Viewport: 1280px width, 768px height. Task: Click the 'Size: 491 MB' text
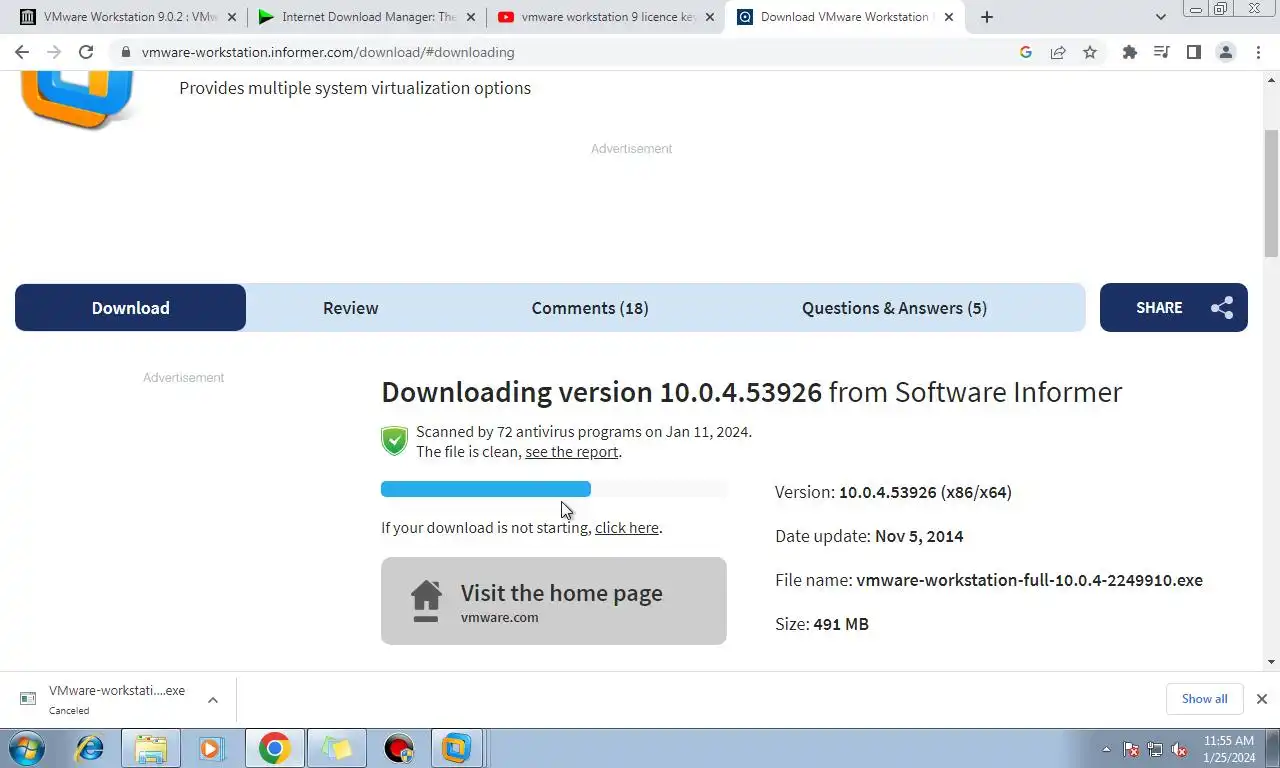click(822, 624)
